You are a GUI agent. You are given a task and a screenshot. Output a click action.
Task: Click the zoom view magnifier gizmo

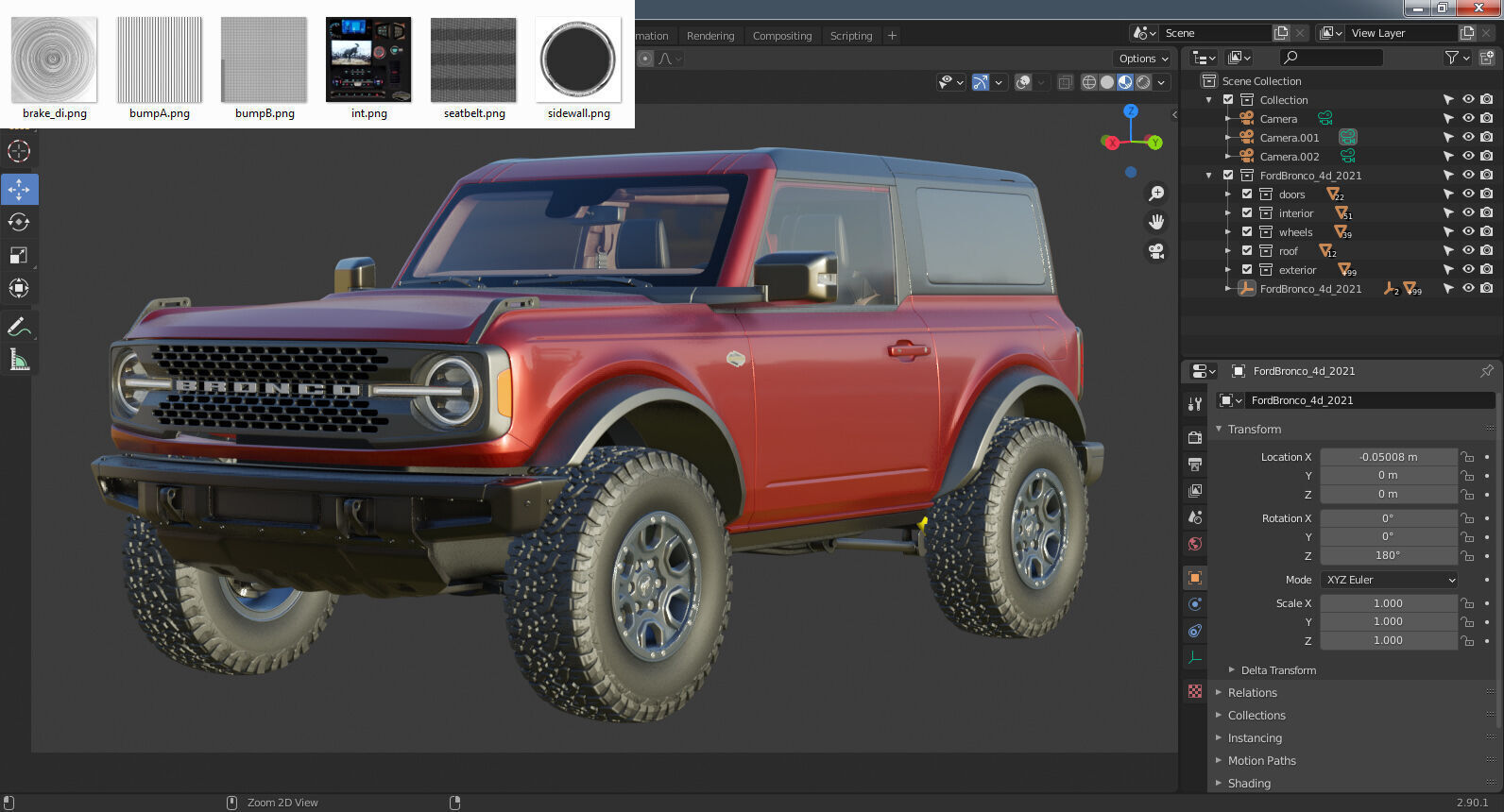pyautogui.click(x=1155, y=194)
